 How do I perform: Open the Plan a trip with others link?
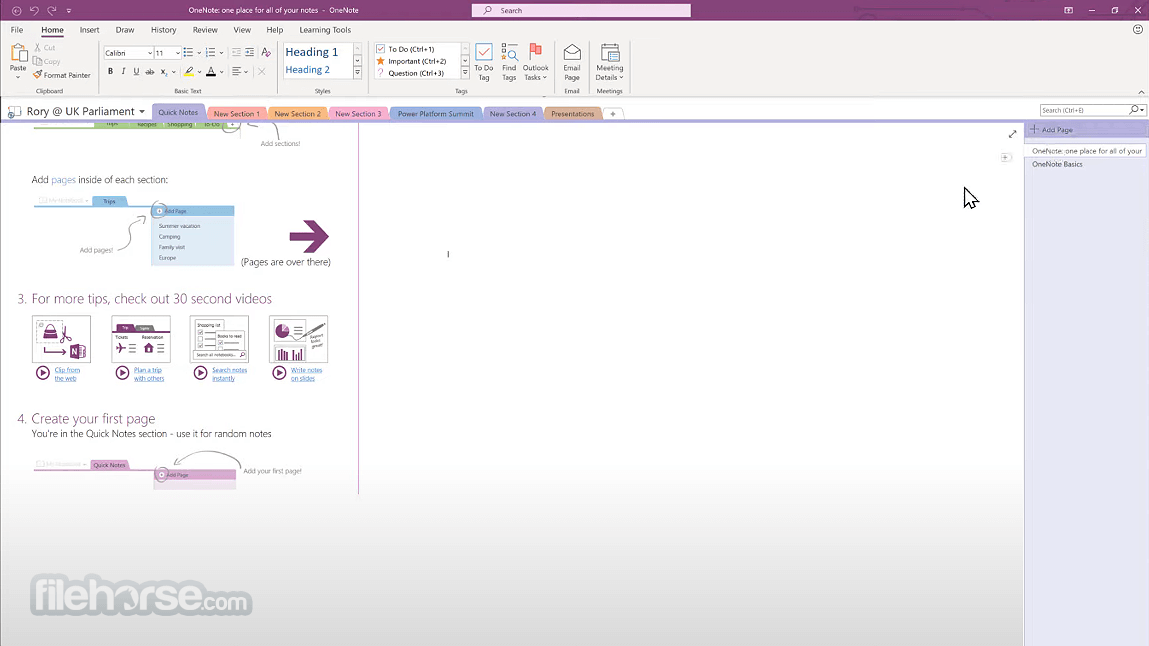149,374
